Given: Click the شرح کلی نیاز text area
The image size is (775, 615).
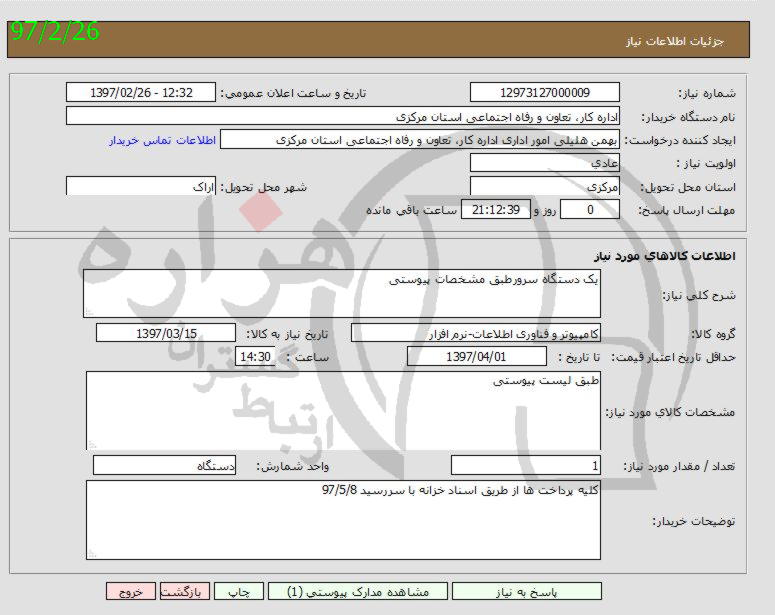Looking at the screenshot, I should pyautogui.click(x=342, y=294).
